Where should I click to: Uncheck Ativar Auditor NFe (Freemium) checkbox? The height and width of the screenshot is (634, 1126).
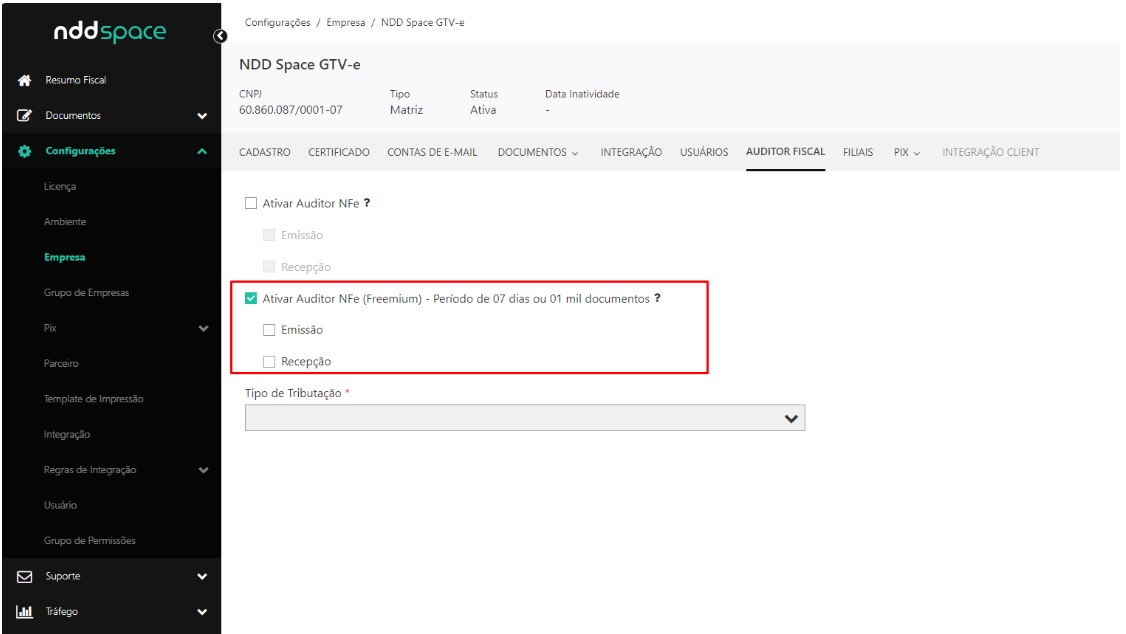click(x=251, y=298)
